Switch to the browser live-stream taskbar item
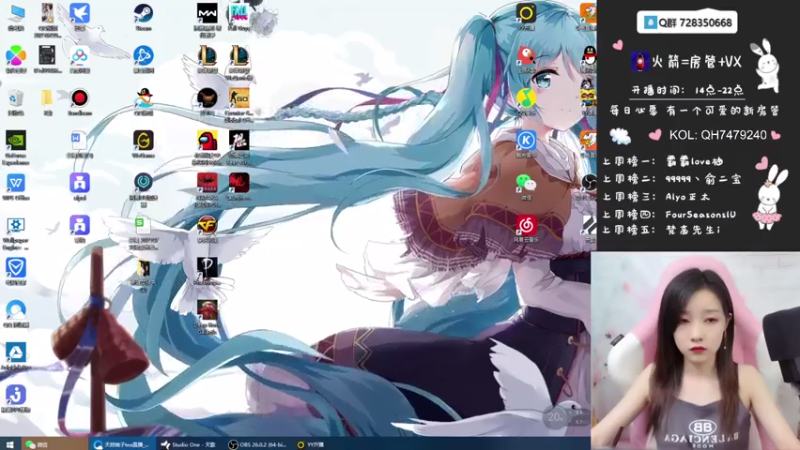The height and width of the screenshot is (450, 800). click(122, 444)
